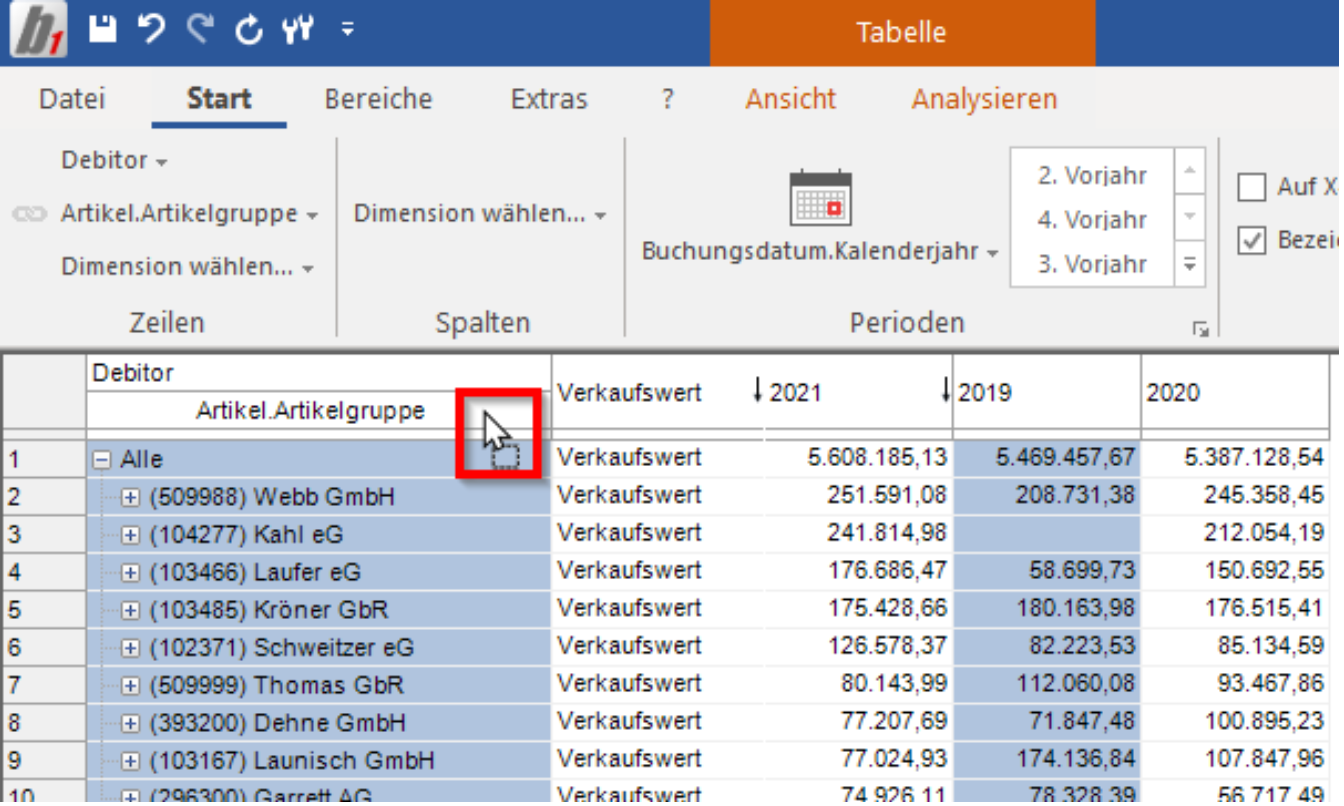Open the tools wrench icon

click(298, 30)
